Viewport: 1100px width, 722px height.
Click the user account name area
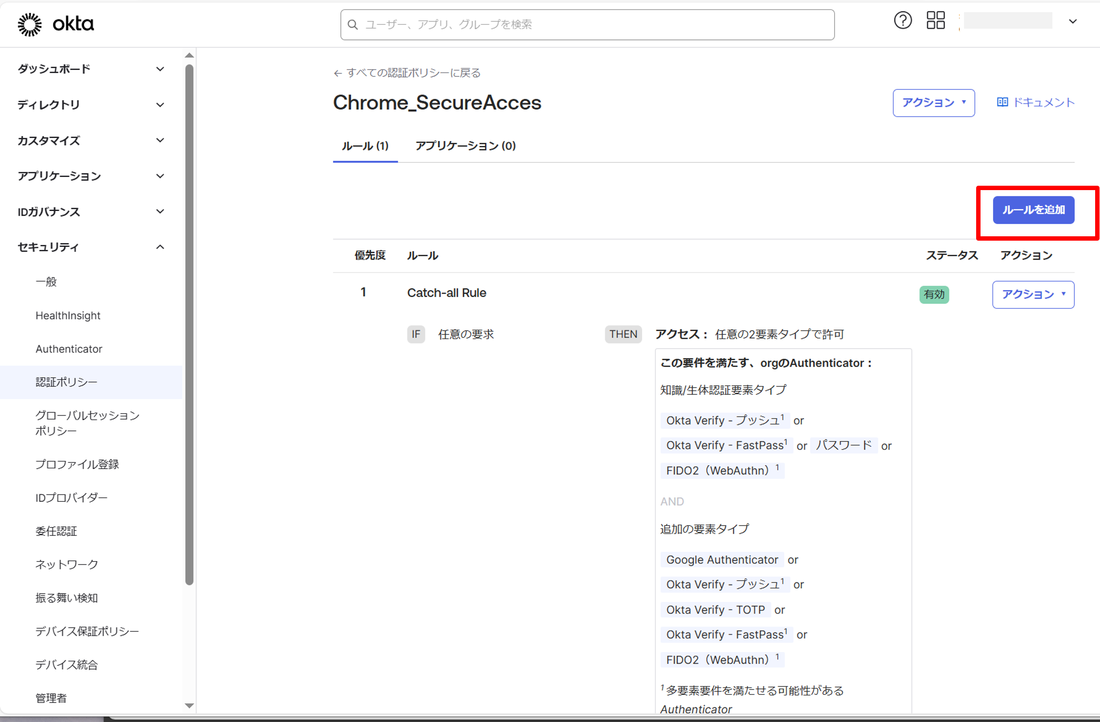pyautogui.click(x=1007, y=21)
